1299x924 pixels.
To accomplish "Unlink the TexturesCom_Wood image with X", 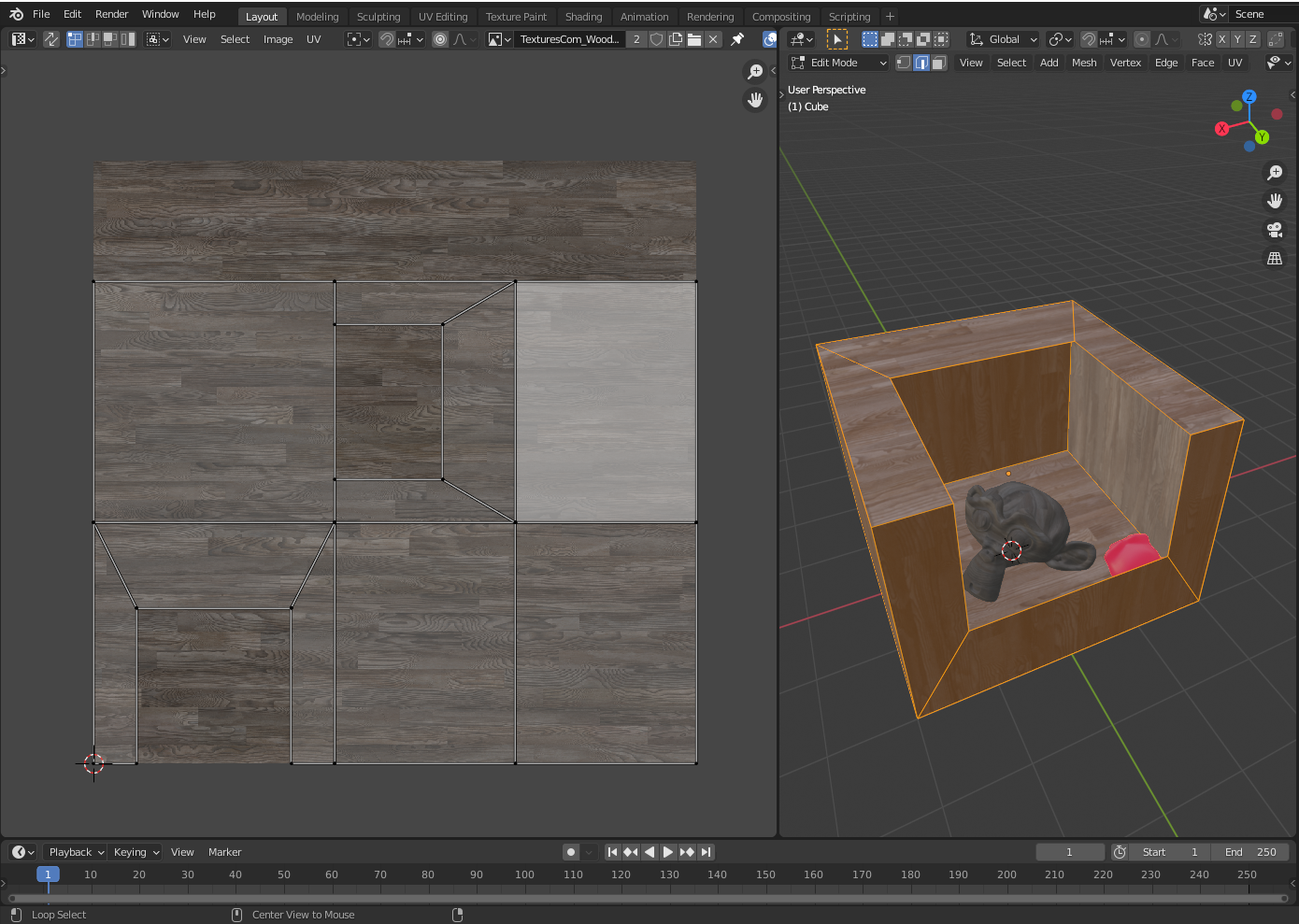I will click(713, 39).
